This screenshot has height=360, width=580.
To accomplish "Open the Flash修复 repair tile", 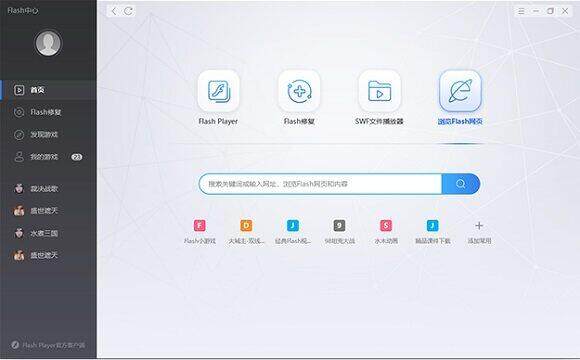I will 299,91.
